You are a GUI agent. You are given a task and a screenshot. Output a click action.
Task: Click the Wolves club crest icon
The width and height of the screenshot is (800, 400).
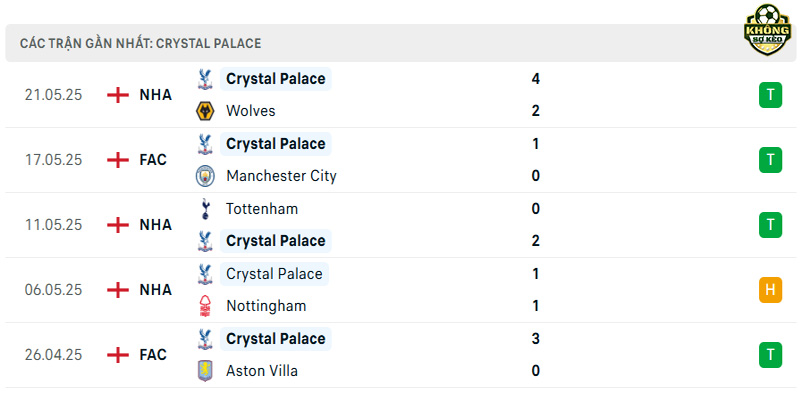tap(205, 111)
